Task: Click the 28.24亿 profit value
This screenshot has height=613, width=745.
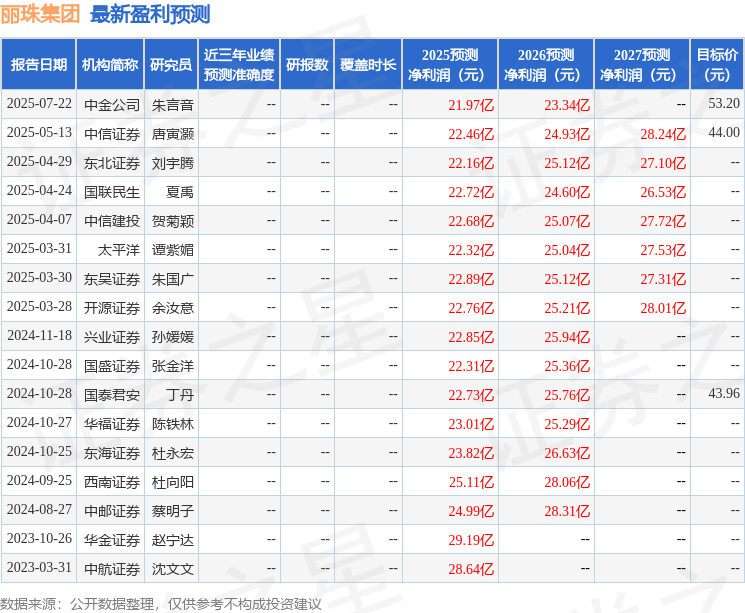Action: (663, 134)
